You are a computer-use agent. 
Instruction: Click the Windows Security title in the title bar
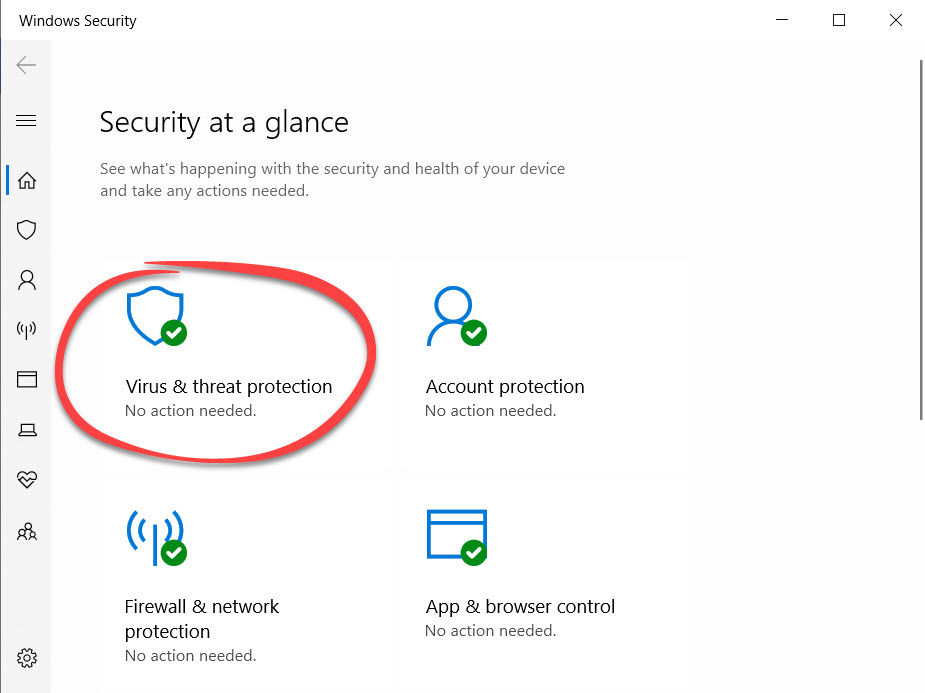tap(77, 20)
